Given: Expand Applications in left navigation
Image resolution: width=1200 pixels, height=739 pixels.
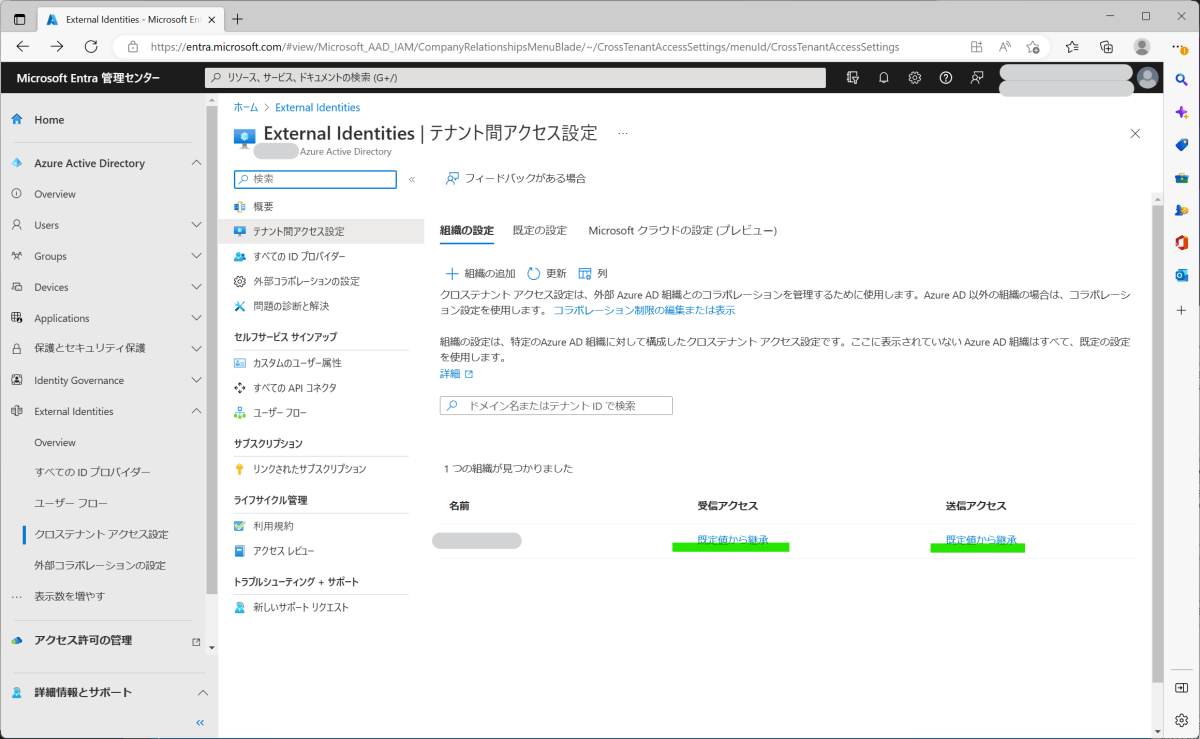Looking at the screenshot, I should [196, 318].
